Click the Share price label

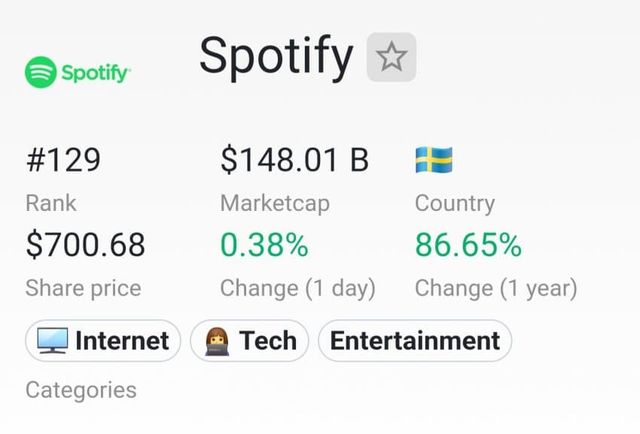pos(83,289)
